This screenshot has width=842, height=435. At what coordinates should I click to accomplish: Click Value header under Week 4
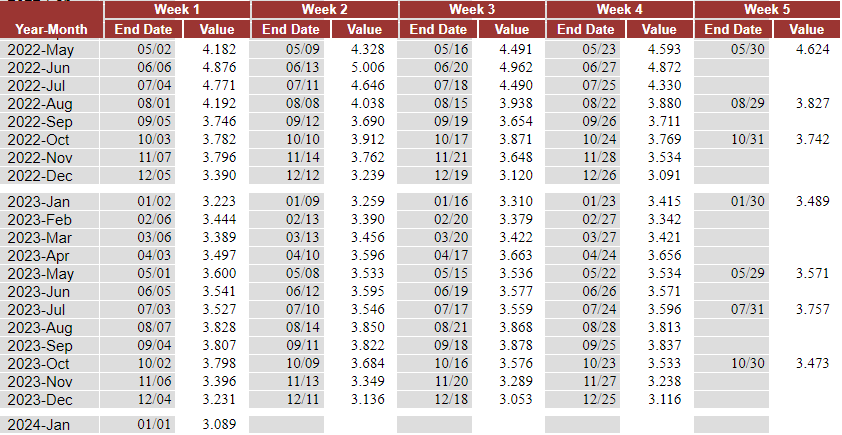point(659,29)
